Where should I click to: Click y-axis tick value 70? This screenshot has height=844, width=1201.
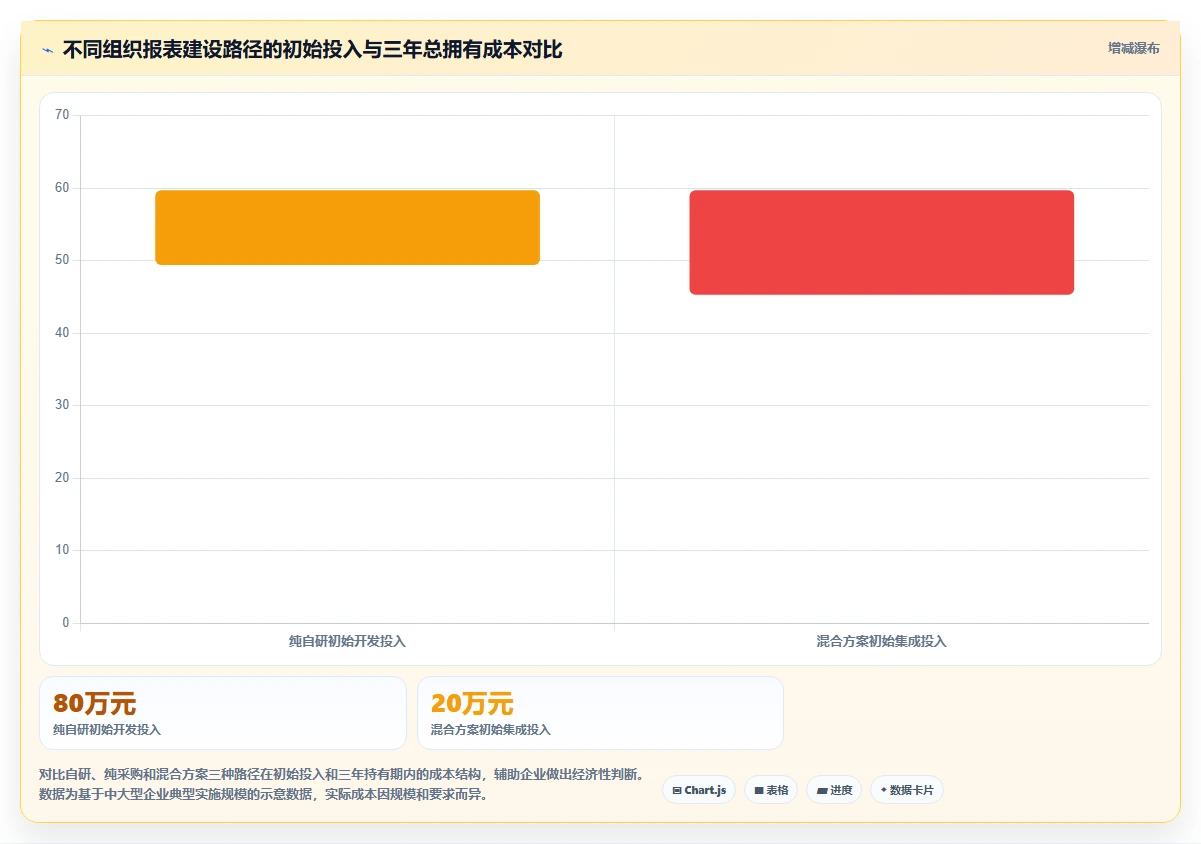[62, 115]
